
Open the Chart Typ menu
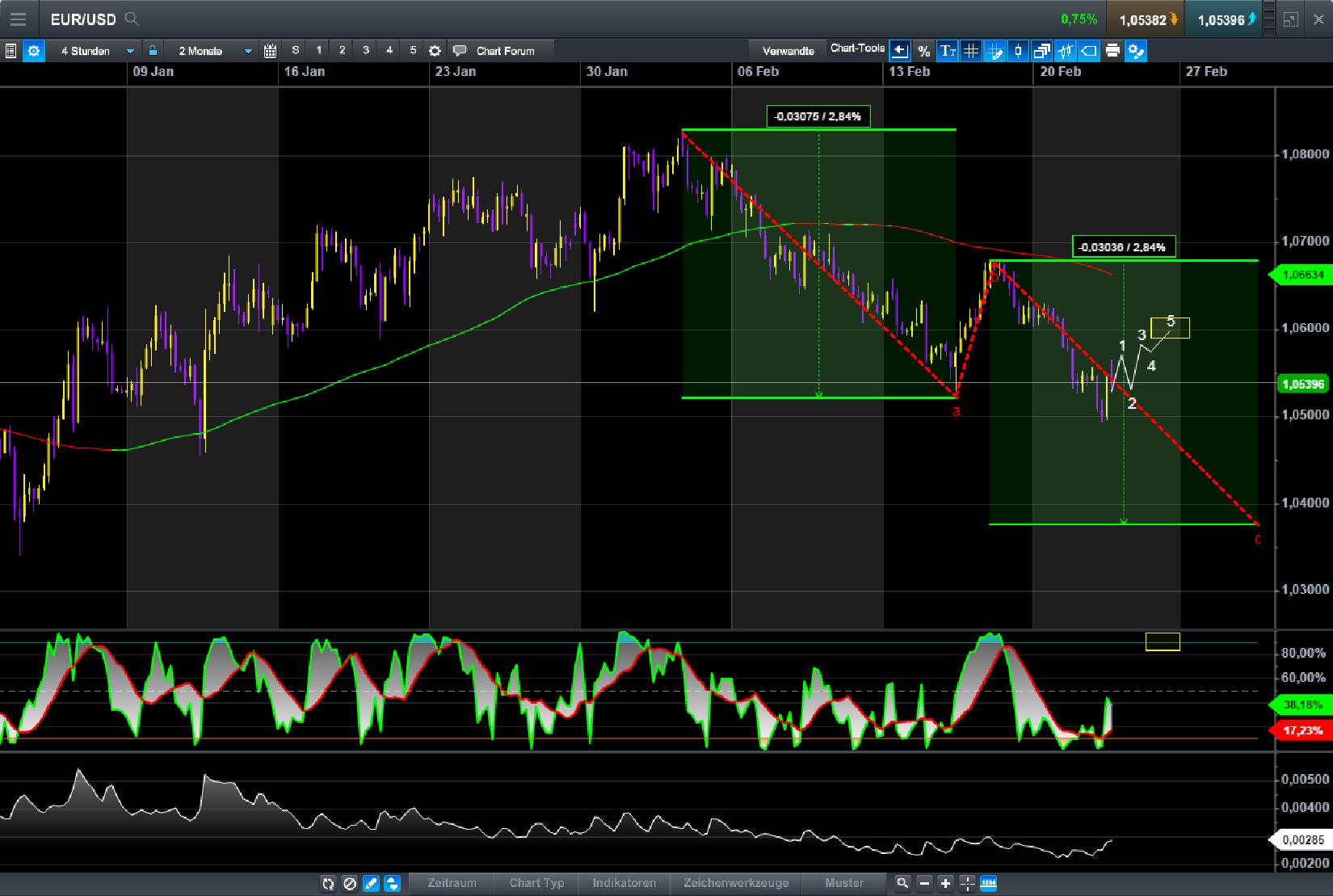tap(536, 883)
